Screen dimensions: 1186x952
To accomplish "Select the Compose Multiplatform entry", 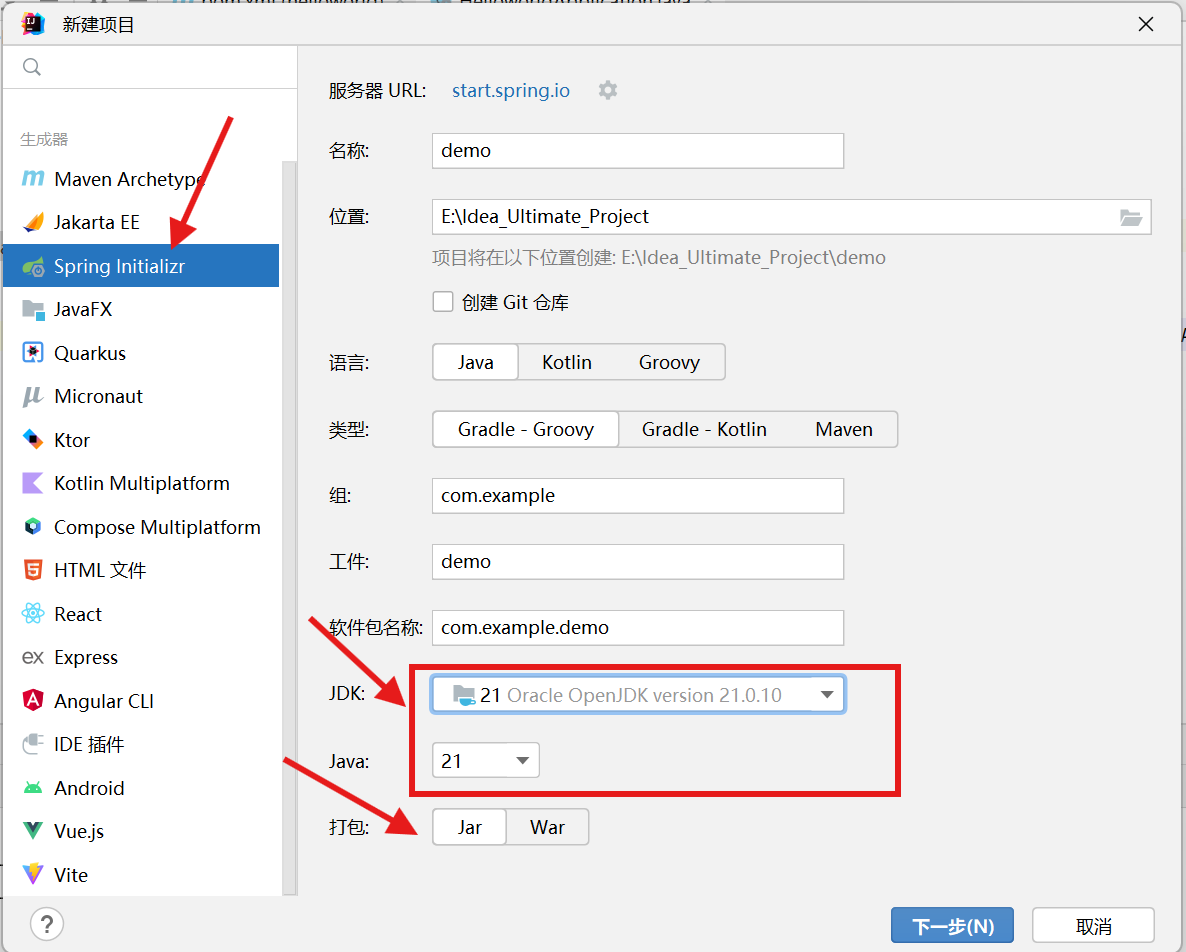I will click(x=141, y=527).
